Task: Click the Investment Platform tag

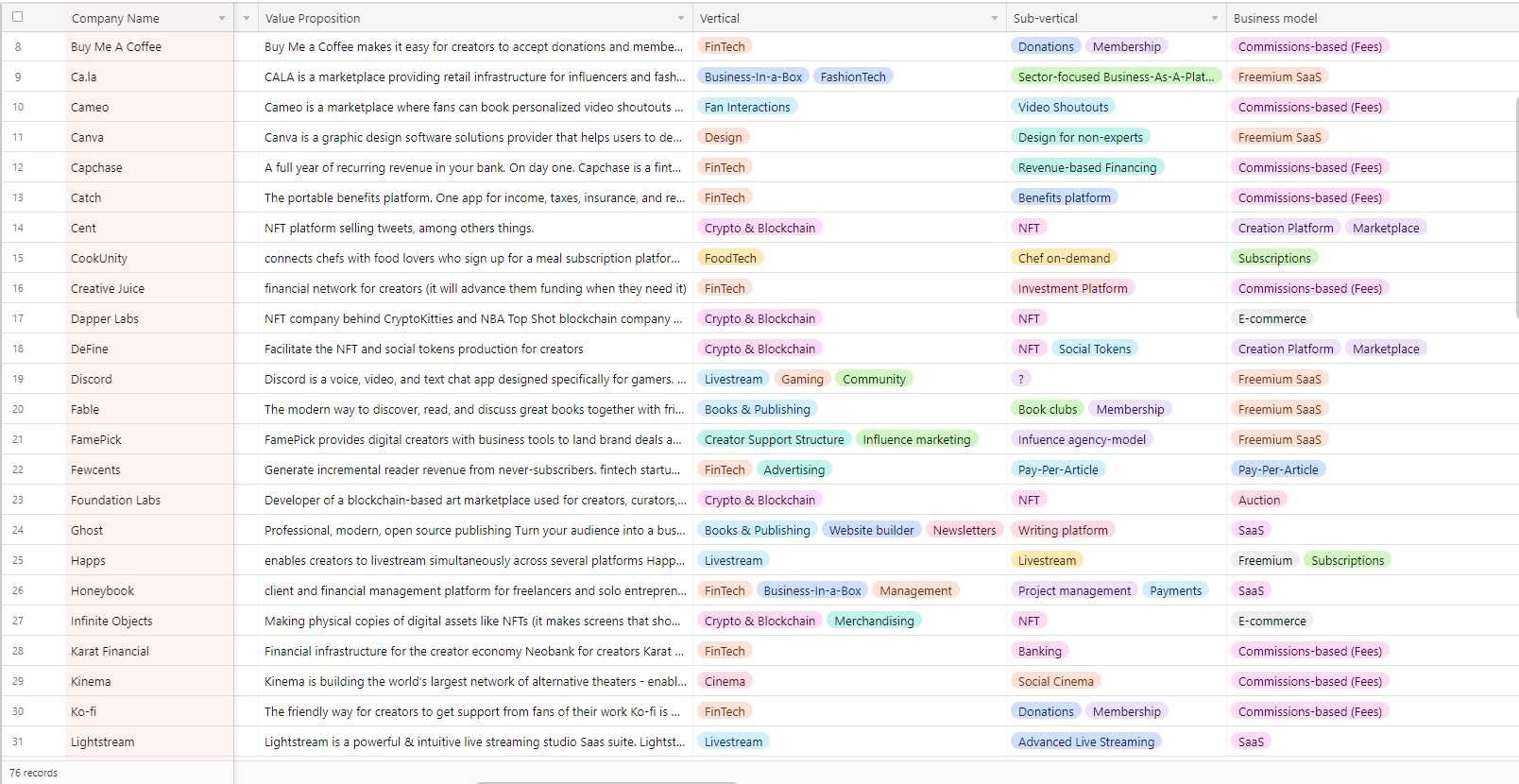Action: [x=1073, y=288]
